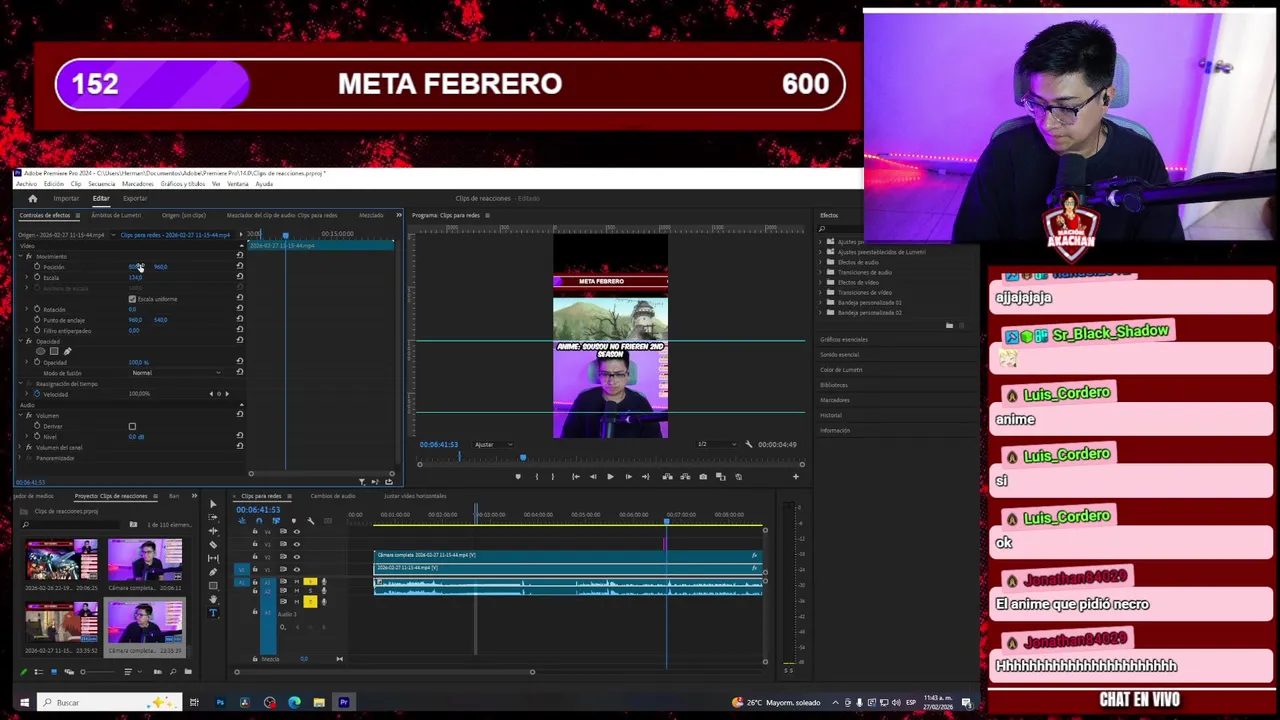Switch to the Exportar workspace tab
The height and width of the screenshot is (720, 1280).
coord(135,199)
